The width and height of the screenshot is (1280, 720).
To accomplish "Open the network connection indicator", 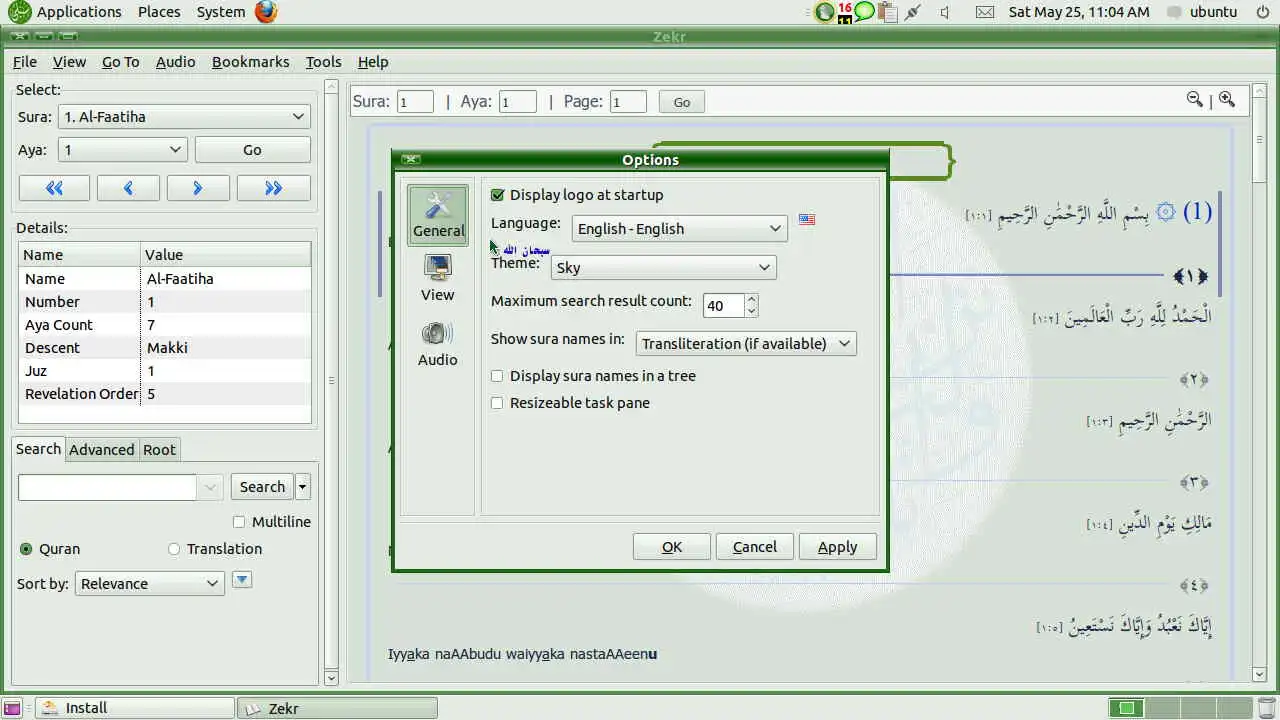I will pyautogui.click(x=912, y=12).
